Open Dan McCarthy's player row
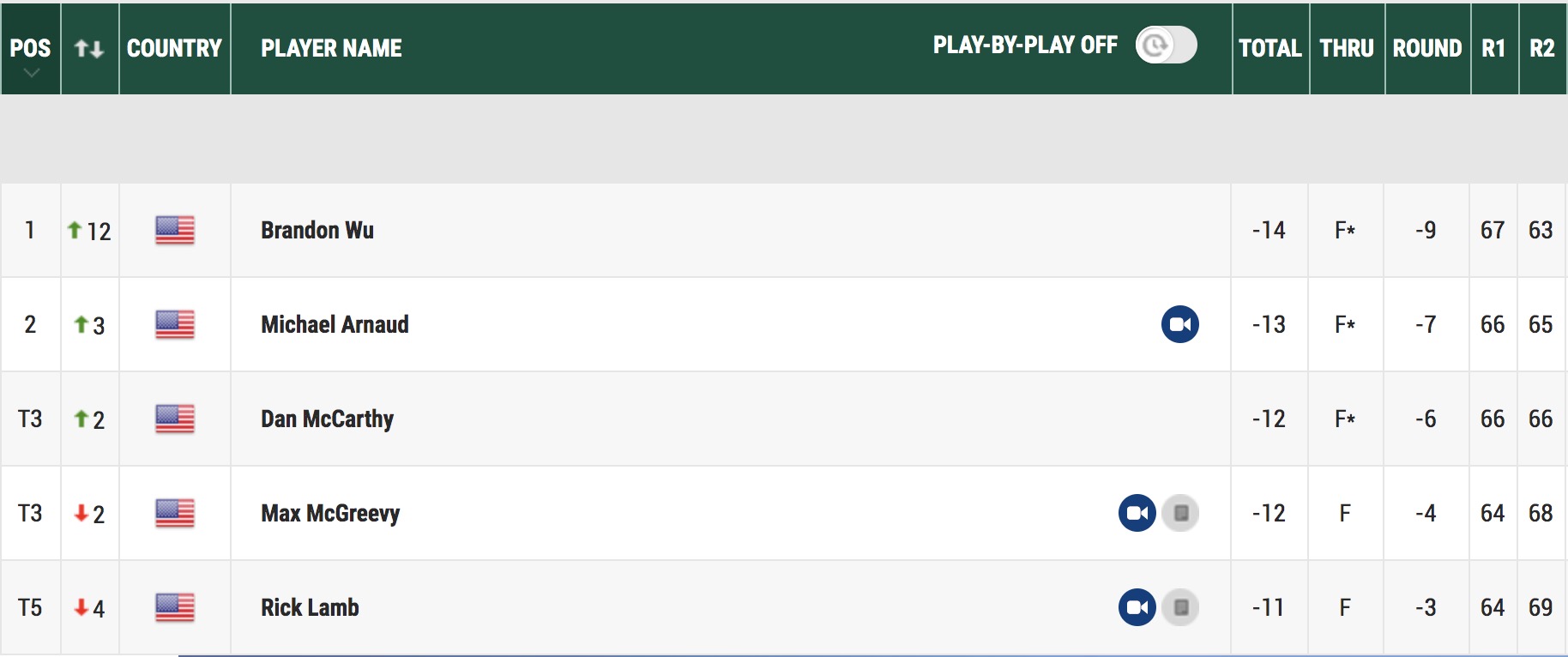1568x657 pixels. click(784, 419)
